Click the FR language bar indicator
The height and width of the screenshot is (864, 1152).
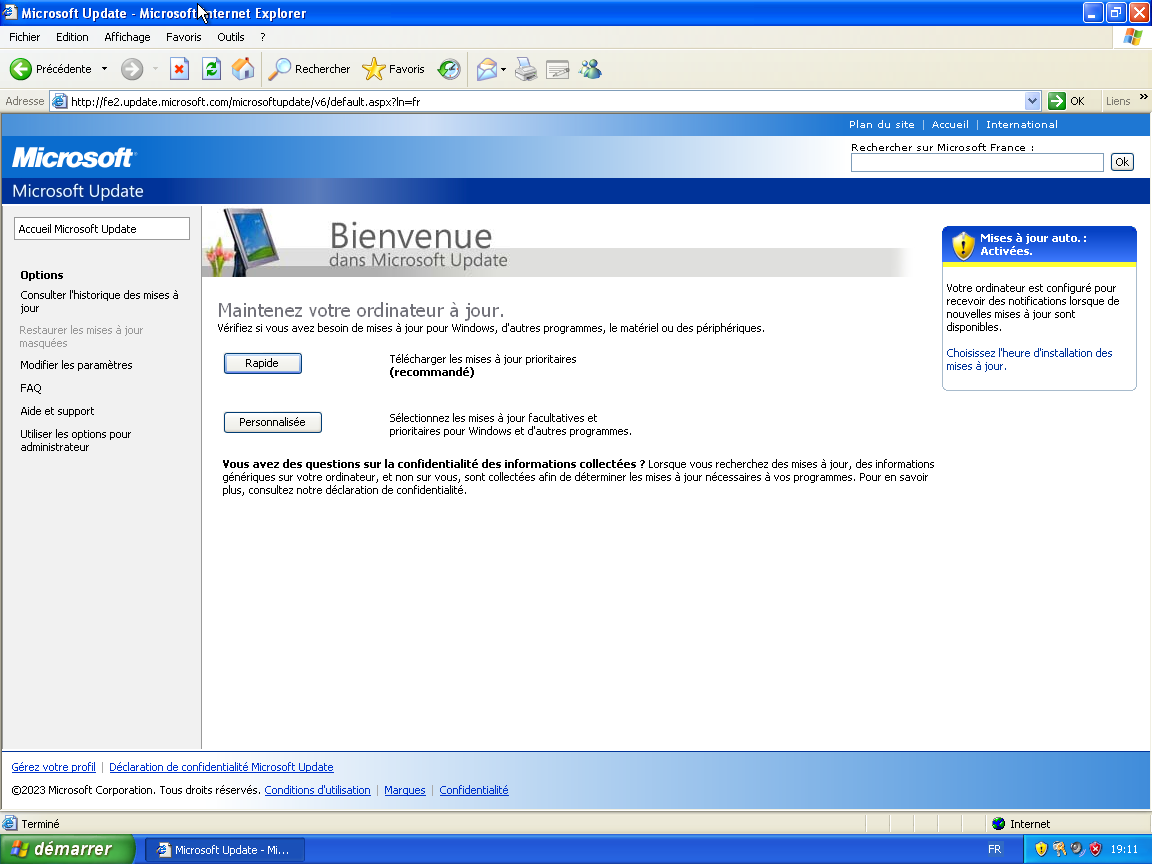[x=994, y=849]
